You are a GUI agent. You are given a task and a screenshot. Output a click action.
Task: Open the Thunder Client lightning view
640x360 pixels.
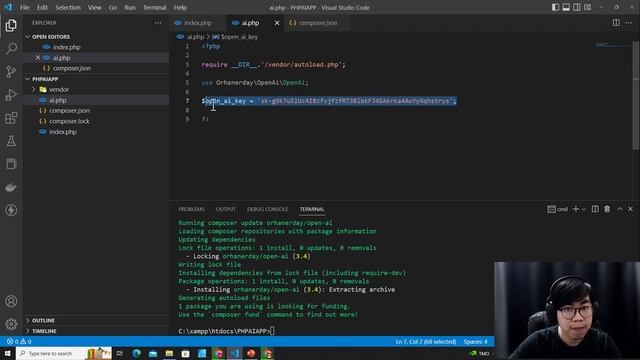(11, 210)
